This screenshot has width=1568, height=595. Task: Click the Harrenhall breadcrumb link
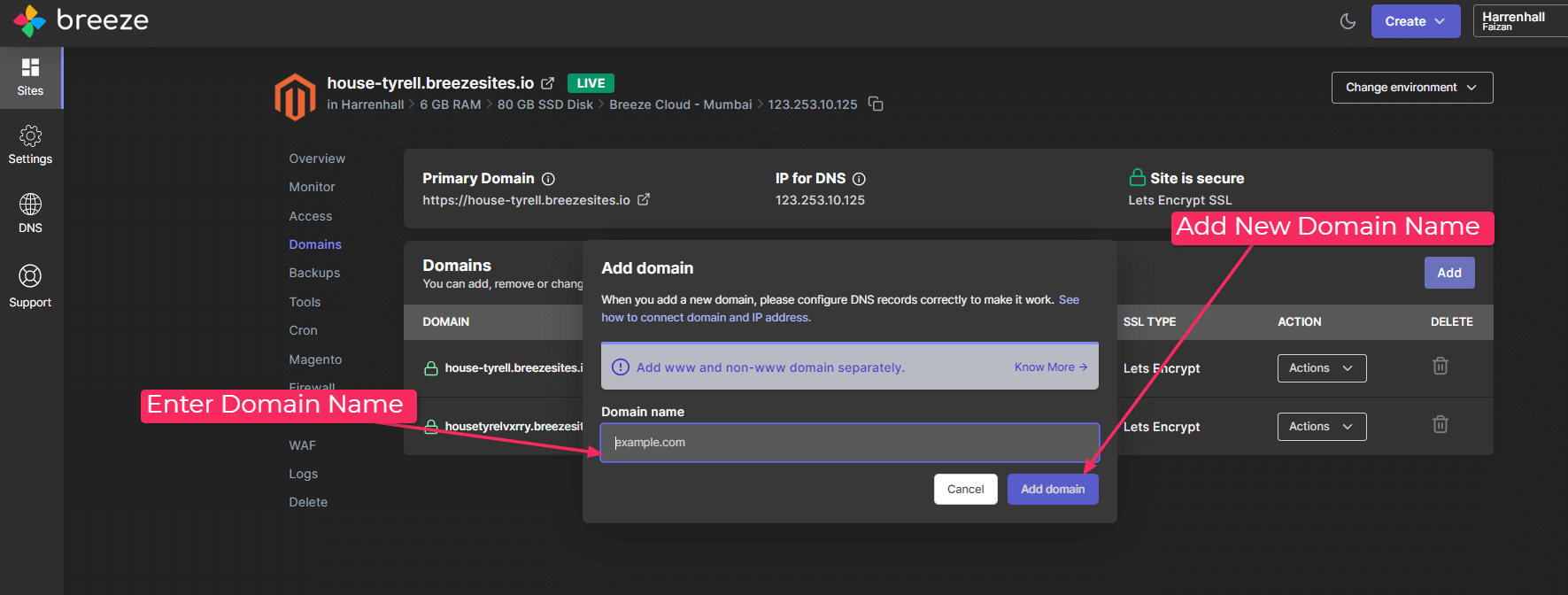coord(372,104)
